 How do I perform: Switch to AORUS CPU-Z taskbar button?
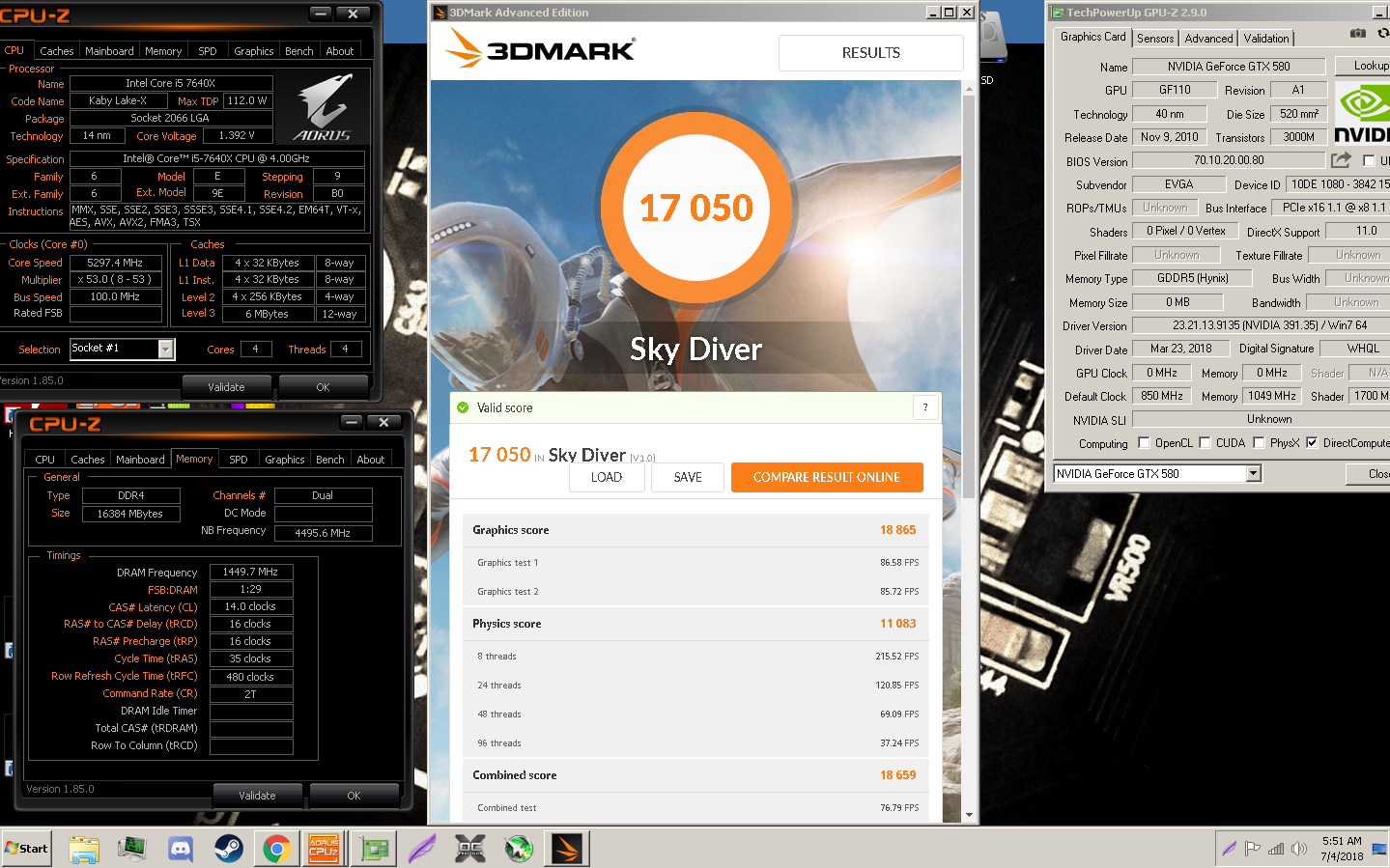pyautogui.click(x=324, y=849)
